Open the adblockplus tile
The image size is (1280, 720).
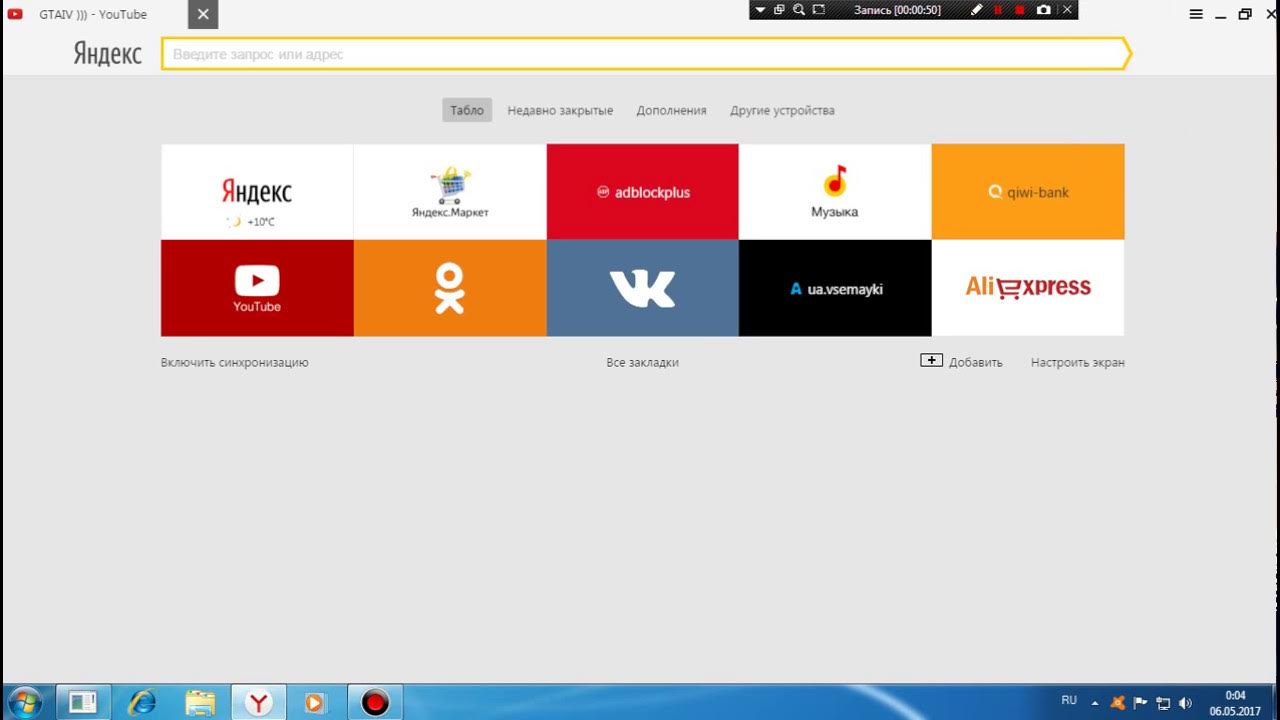tap(642, 192)
